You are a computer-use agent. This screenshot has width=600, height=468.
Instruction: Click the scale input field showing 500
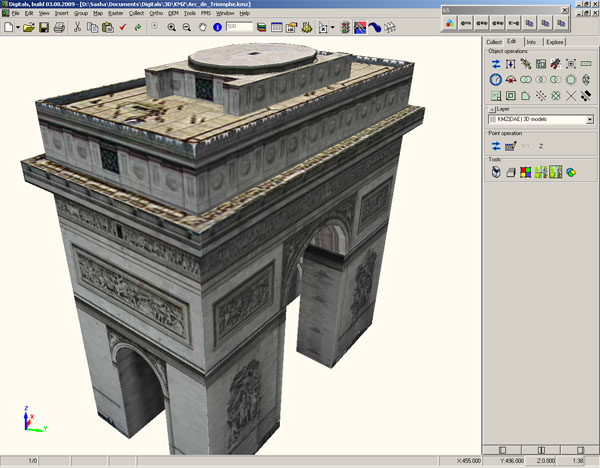[x=239, y=27]
